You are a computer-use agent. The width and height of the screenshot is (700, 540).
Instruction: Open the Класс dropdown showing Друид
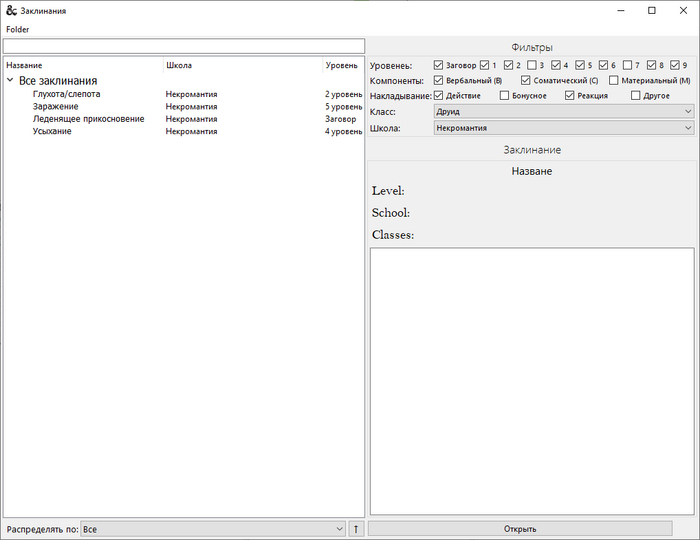pos(563,112)
